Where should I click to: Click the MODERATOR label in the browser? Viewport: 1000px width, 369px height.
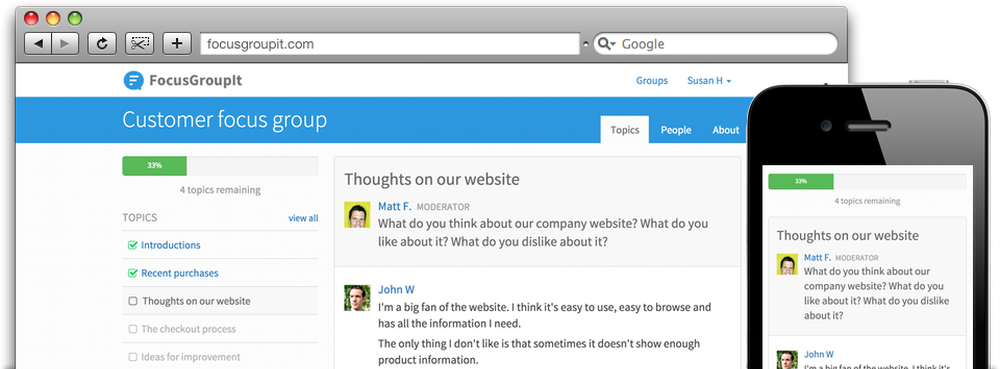coord(443,207)
